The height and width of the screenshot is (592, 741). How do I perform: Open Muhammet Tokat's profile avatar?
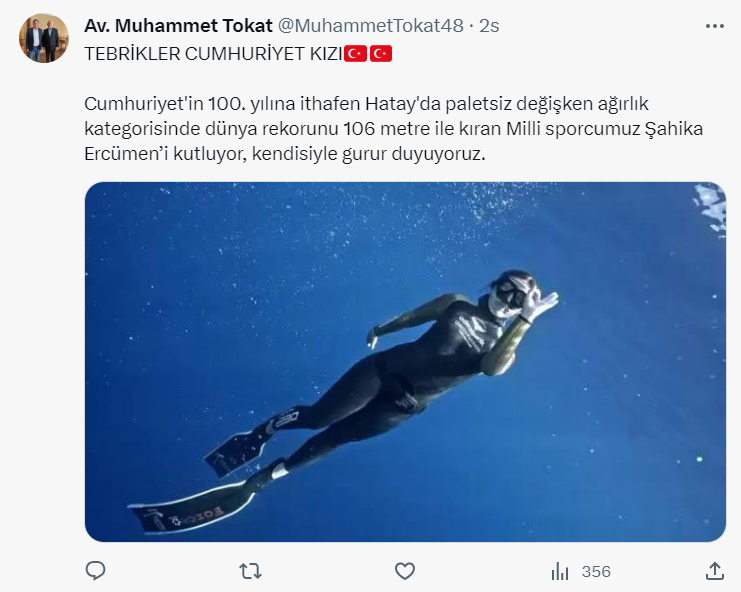pos(44,38)
